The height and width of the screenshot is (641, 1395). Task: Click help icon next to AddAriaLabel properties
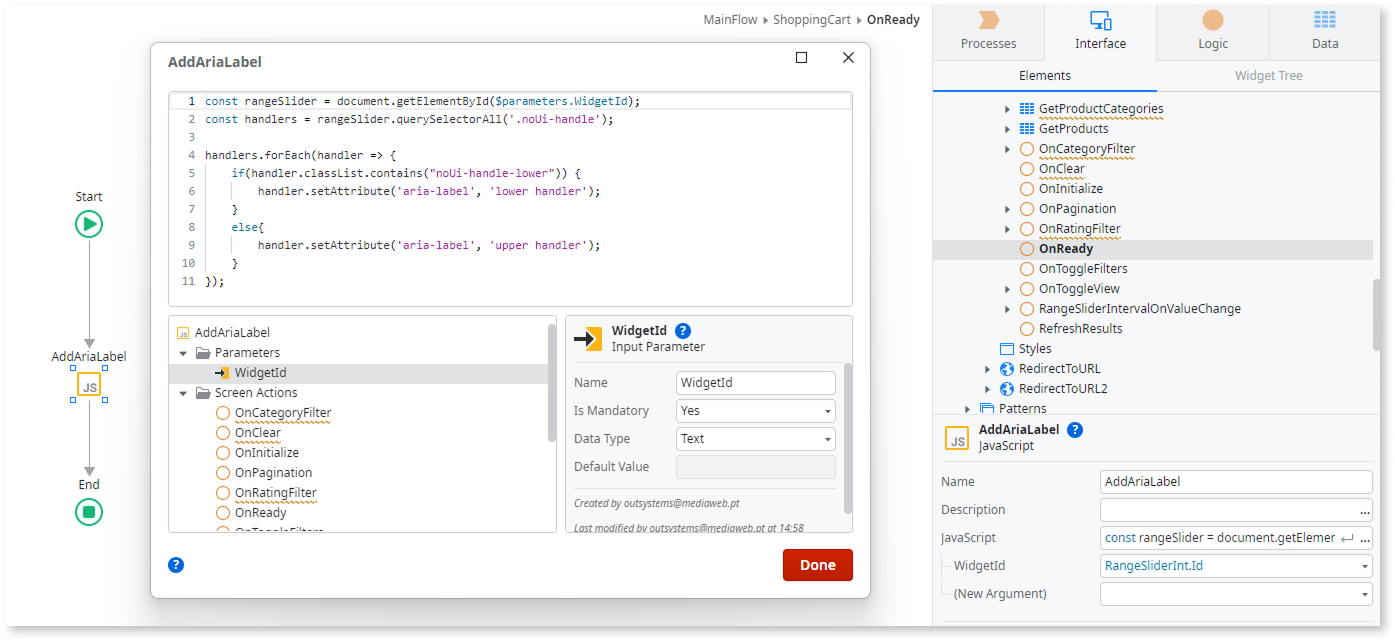[x=1075, y=430]
